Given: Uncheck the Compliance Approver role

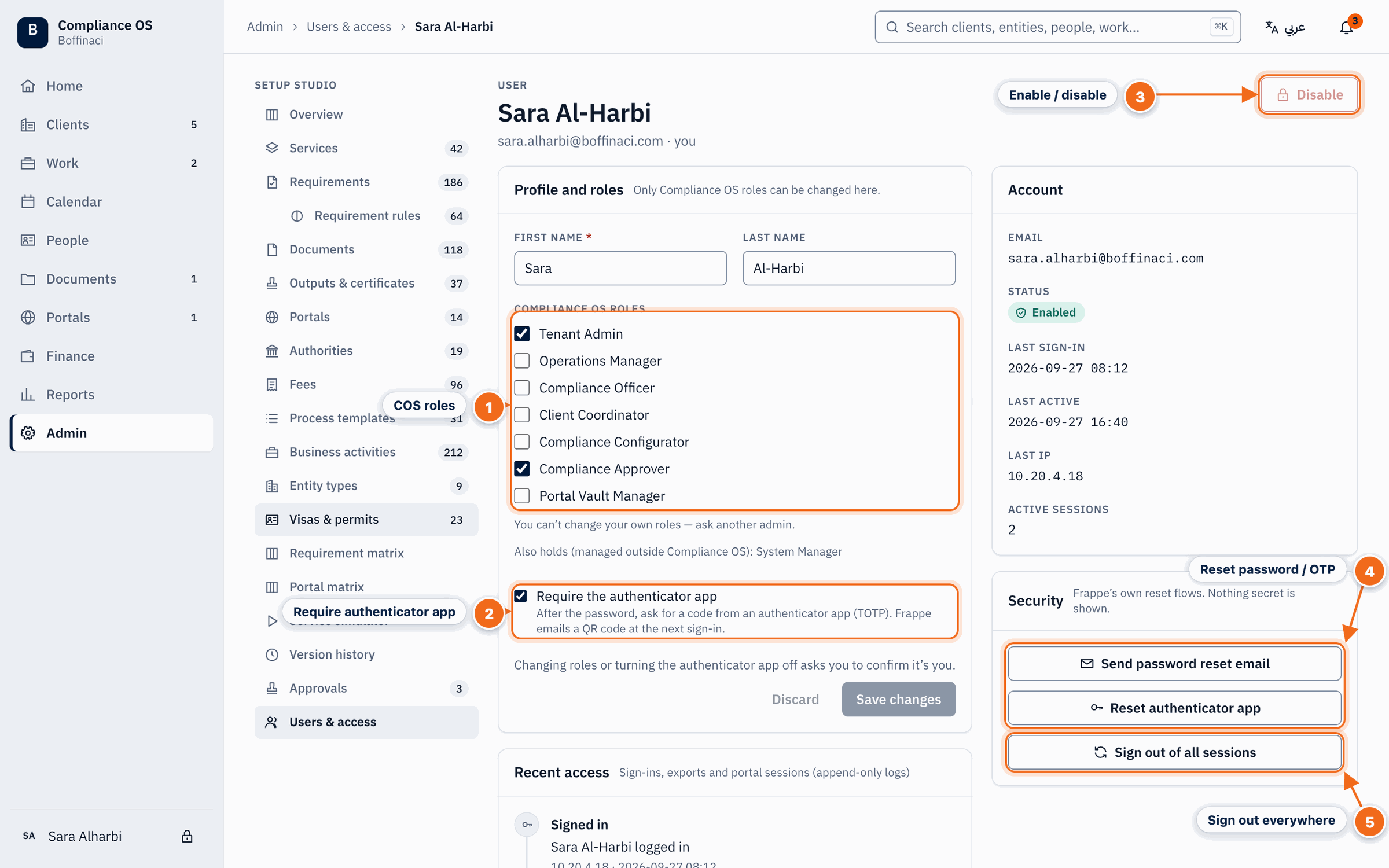Looking at the screenshot, I should [522, 469].
